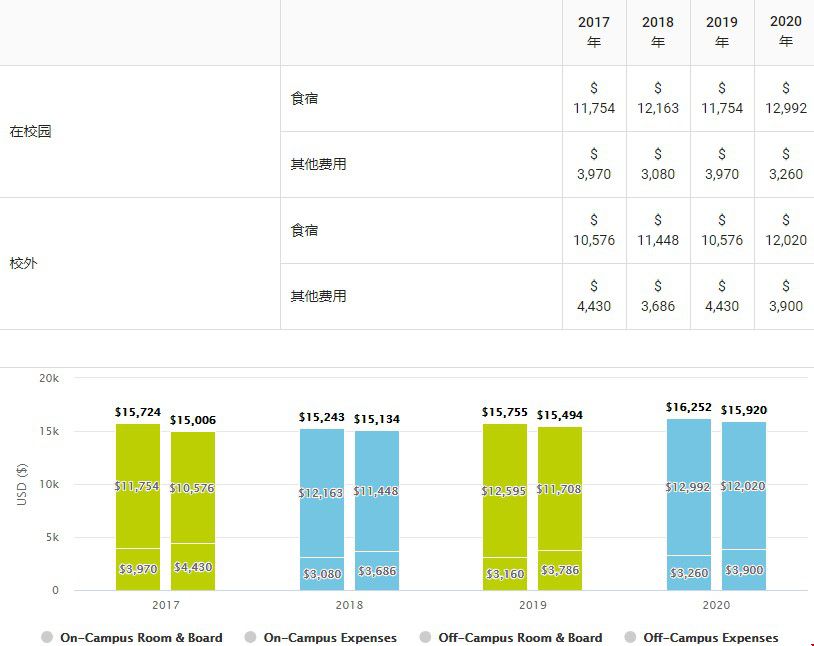Click the 2019 bar segment labeled $3,786
814x646 pixels.
coord(560,570)
